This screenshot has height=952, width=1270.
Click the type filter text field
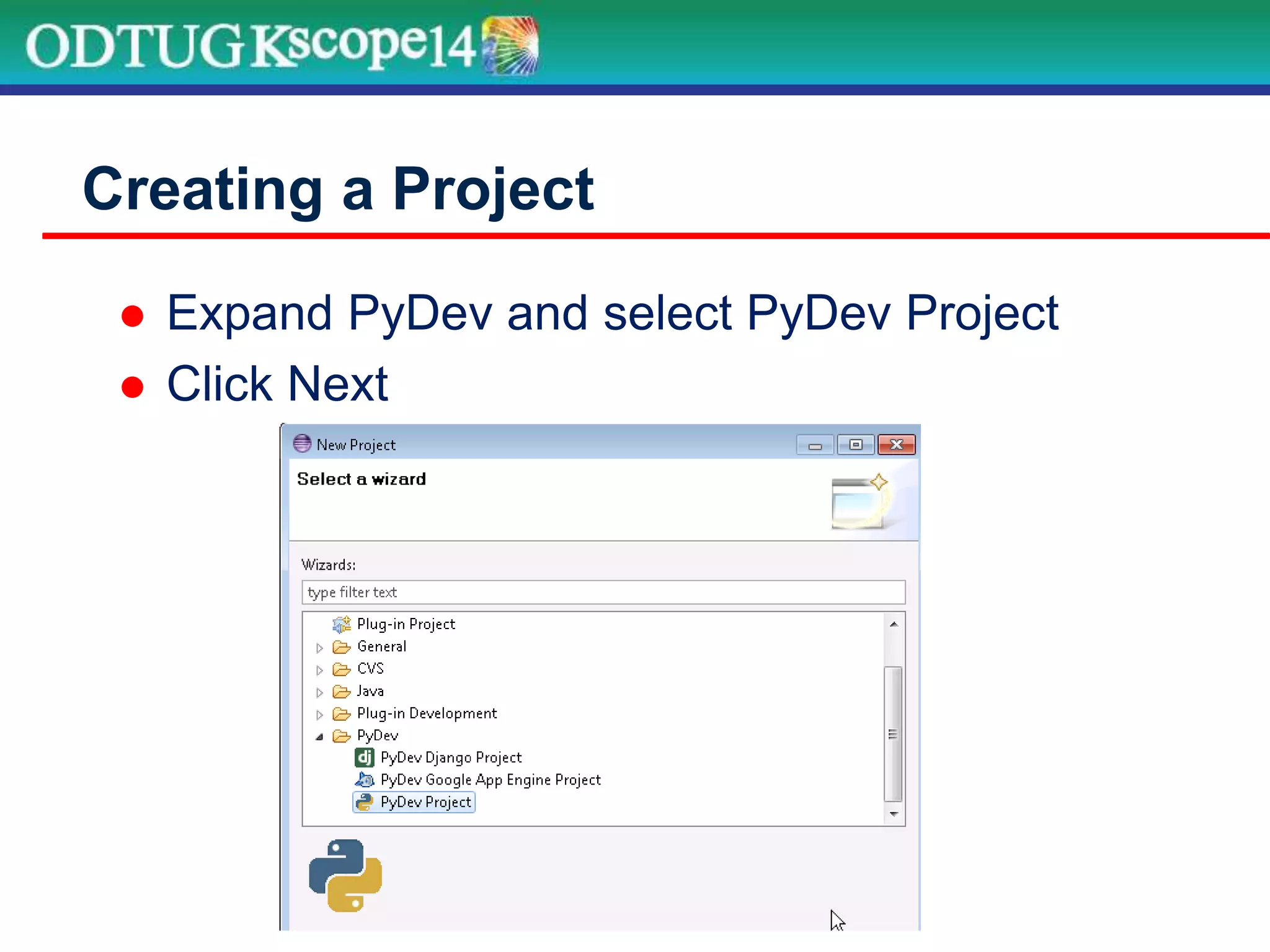(x=603, y=593)
